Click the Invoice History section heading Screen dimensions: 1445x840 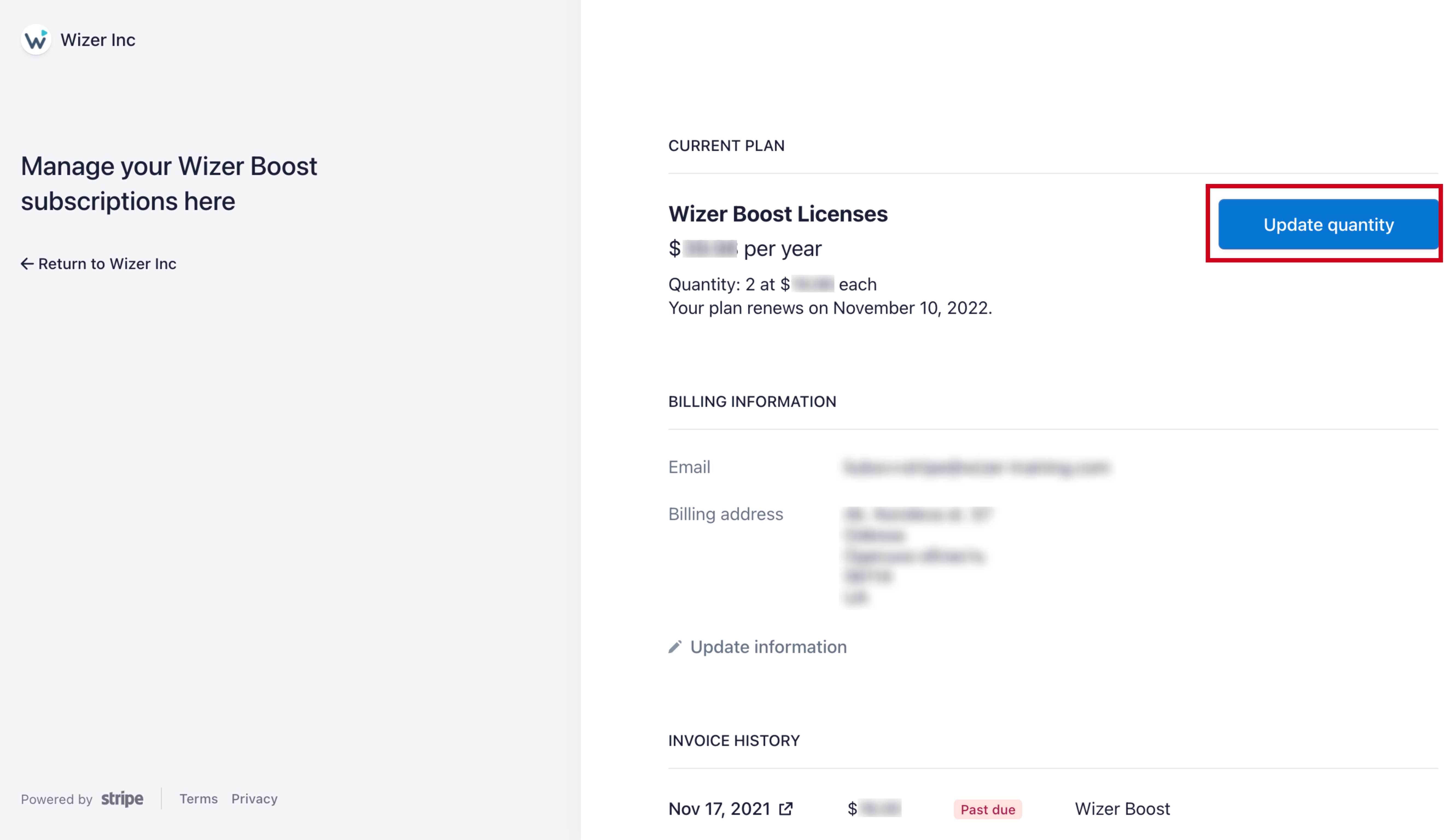(x=733, y=741)
